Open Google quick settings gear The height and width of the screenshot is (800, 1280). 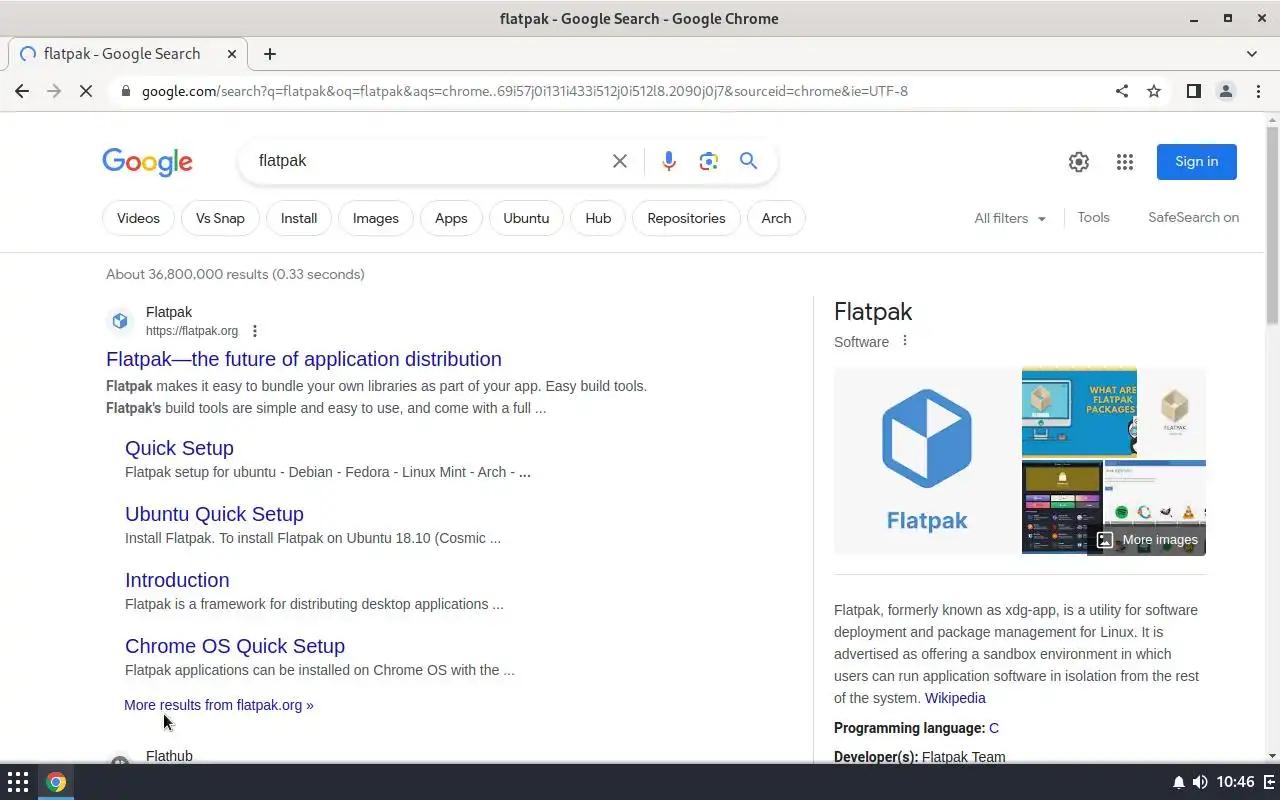(1078, 162)
